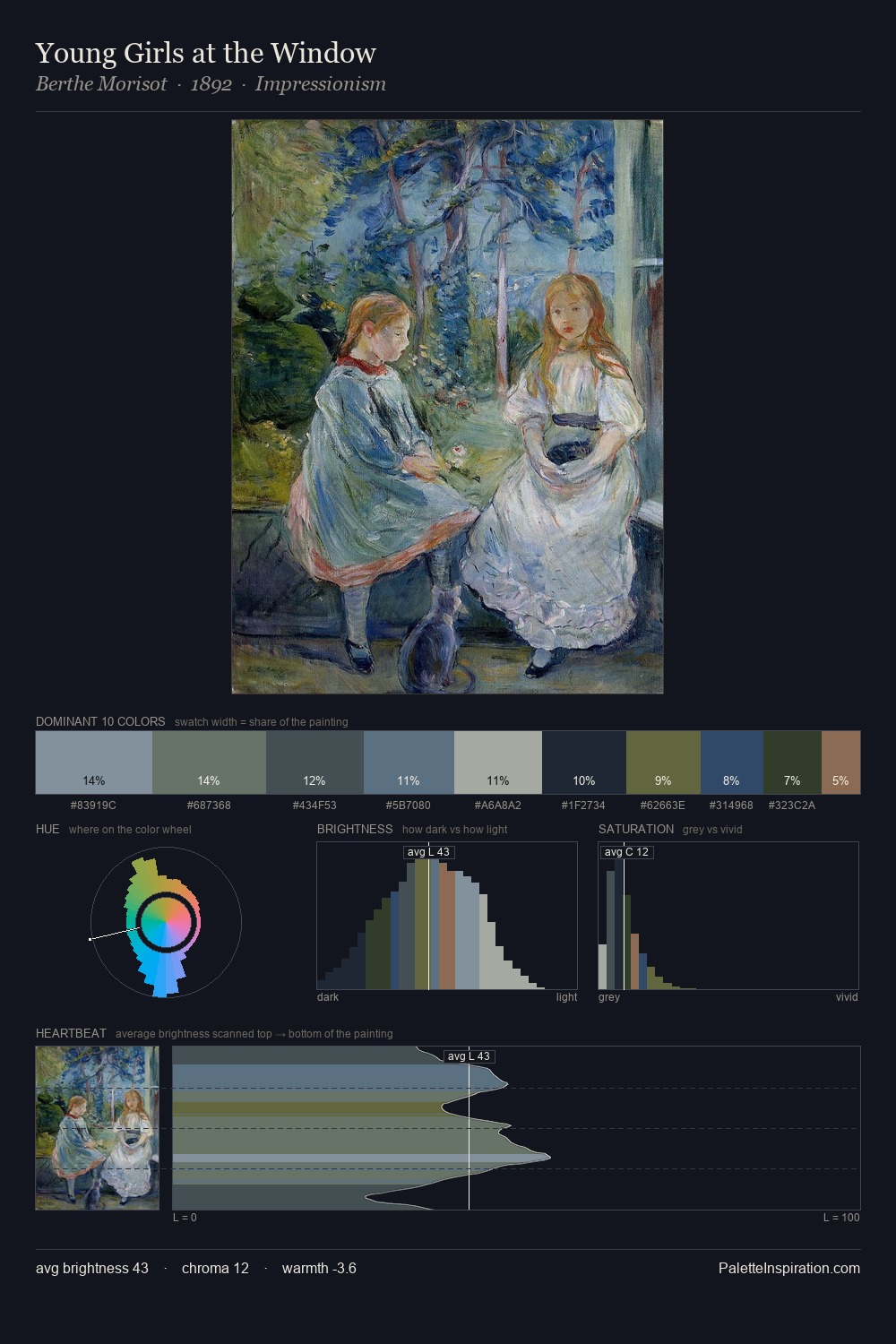Click the hue color wheel chart
Image resolution: width=896 pixels, height=1344 pixels.
(166, 923)
